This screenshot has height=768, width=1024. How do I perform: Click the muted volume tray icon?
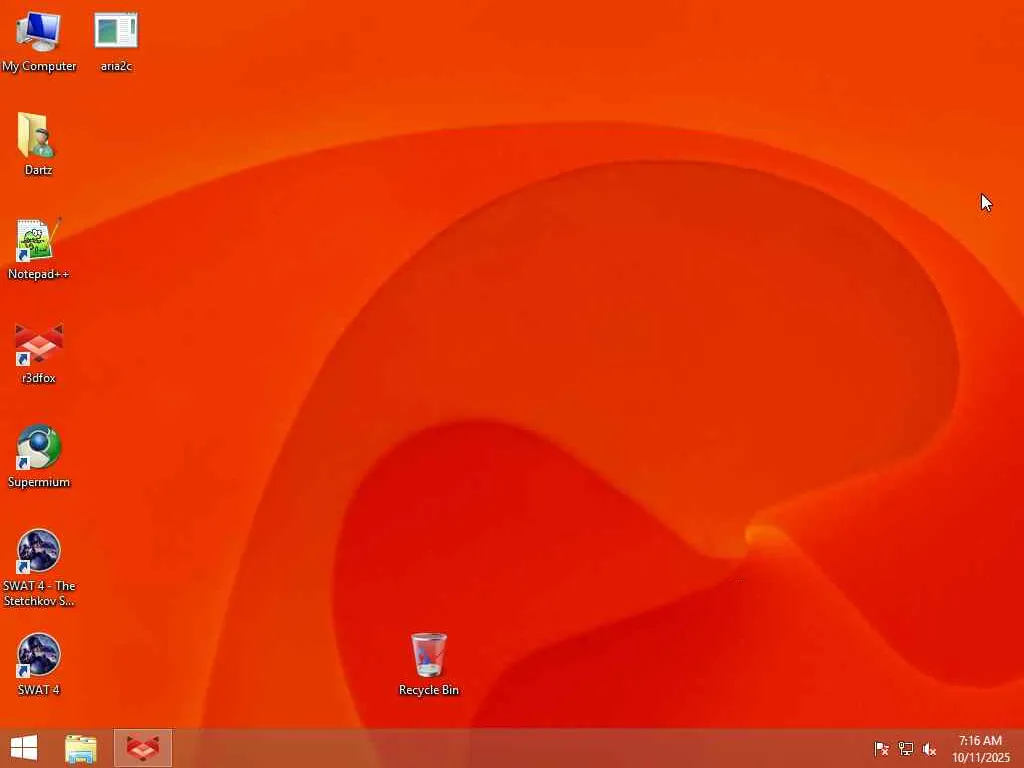pyautogui.click(x=929, y=749)
